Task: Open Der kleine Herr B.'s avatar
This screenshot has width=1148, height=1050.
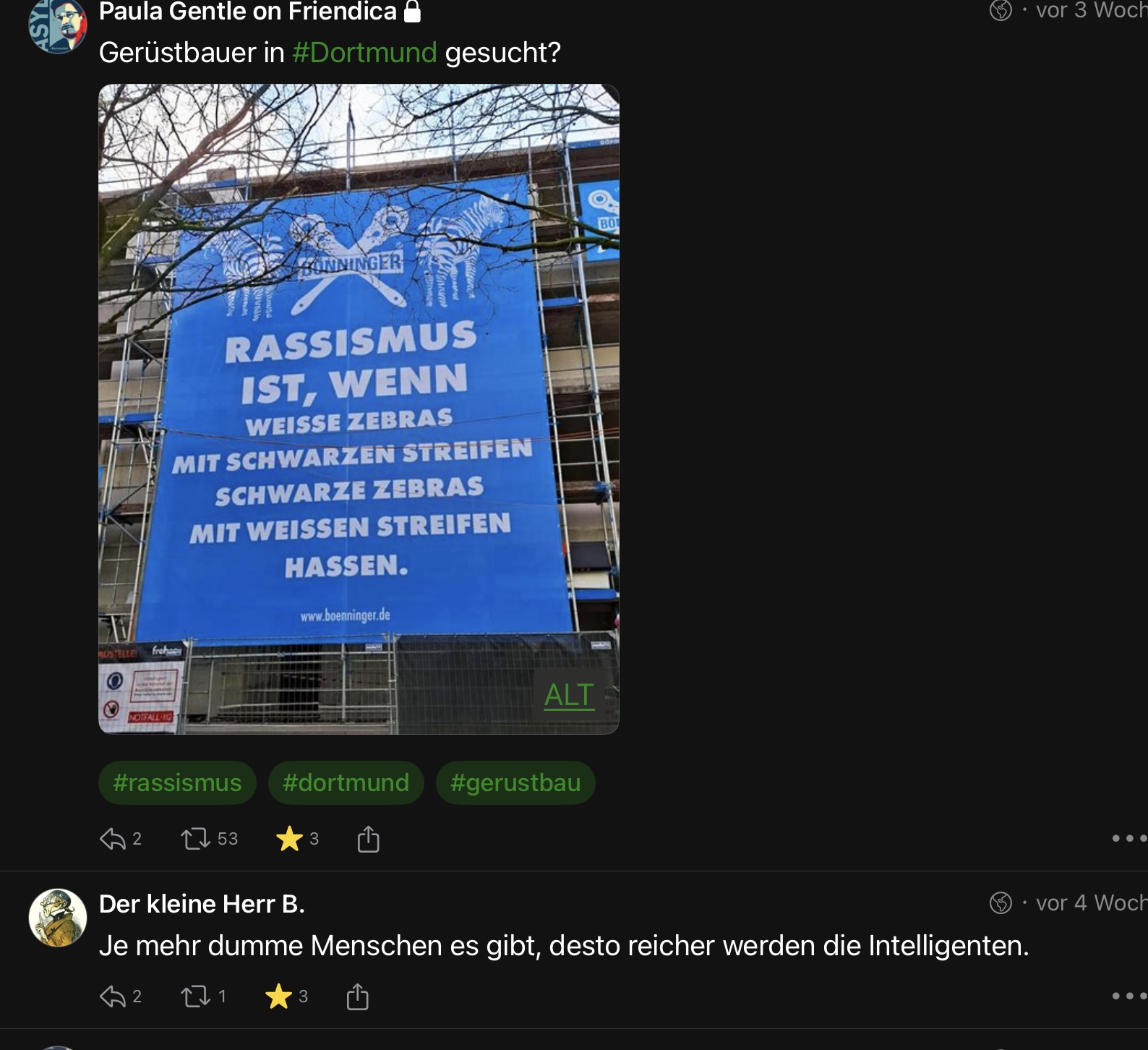Action: (57, 918)
